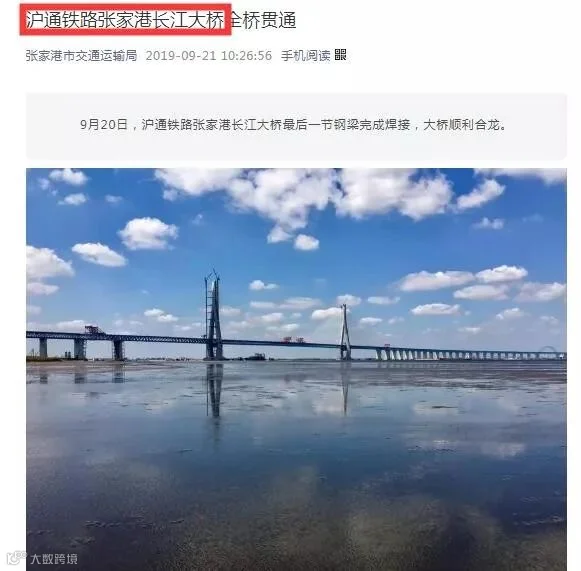Click the taller left bridge tower in photo

click(214, 315)
